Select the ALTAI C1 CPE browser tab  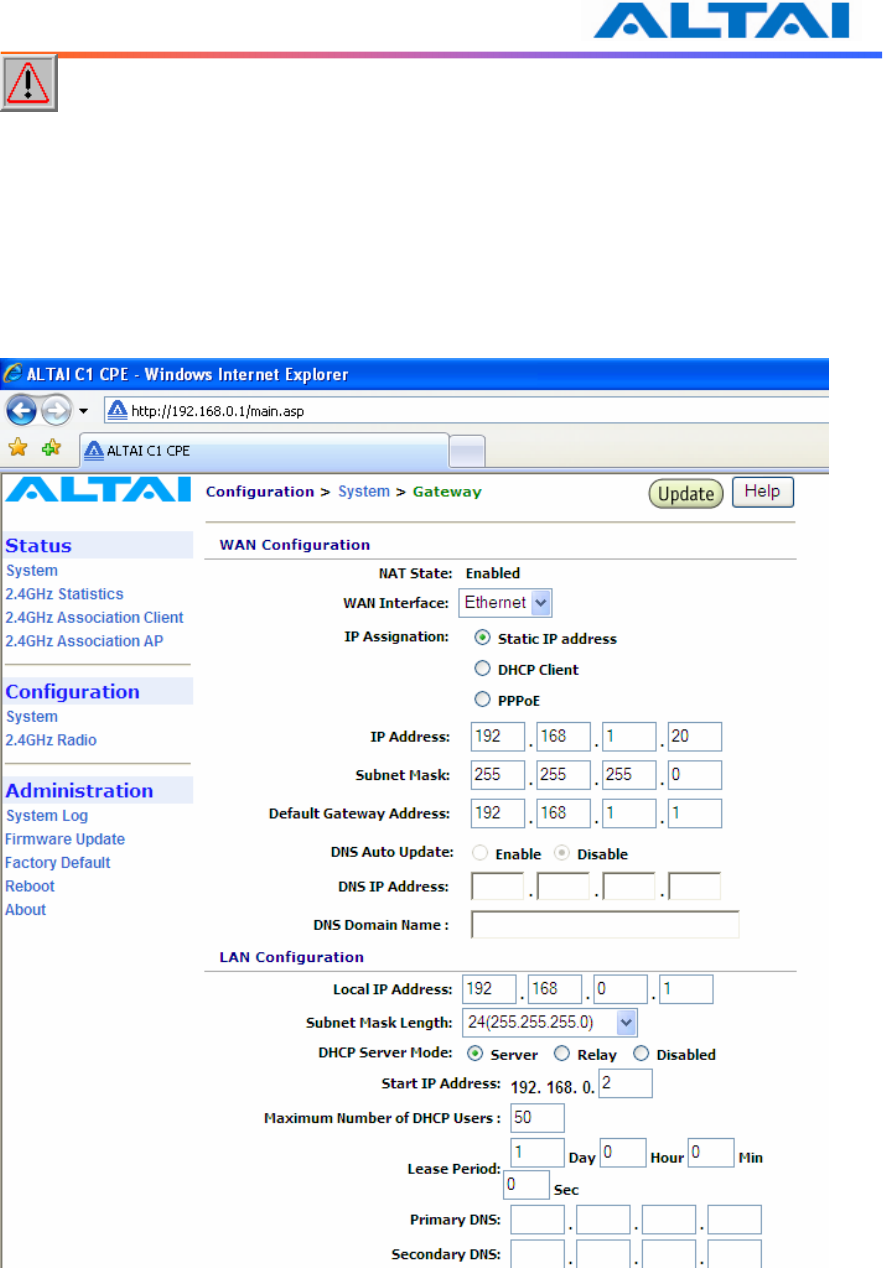coord(263,450)
